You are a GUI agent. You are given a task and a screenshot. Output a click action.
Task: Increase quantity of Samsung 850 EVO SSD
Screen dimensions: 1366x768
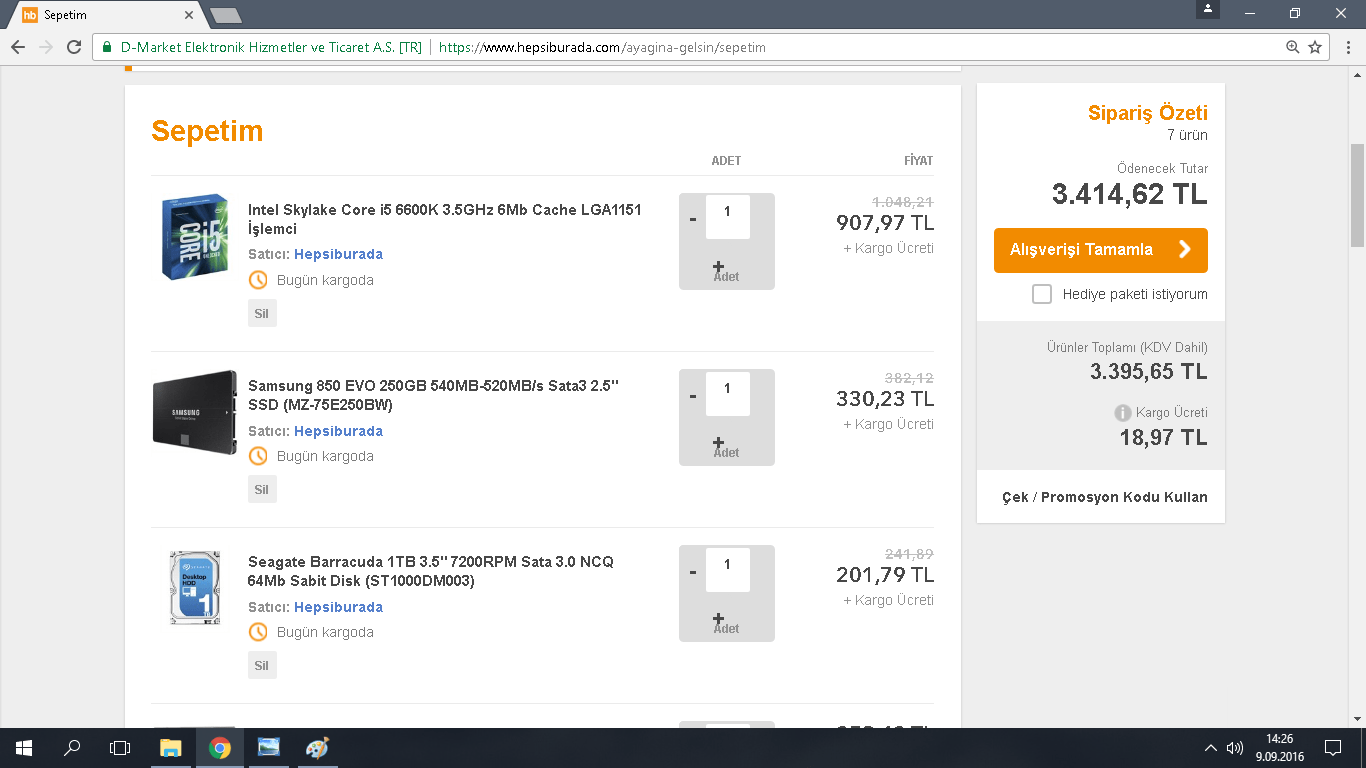click(718, 442)
